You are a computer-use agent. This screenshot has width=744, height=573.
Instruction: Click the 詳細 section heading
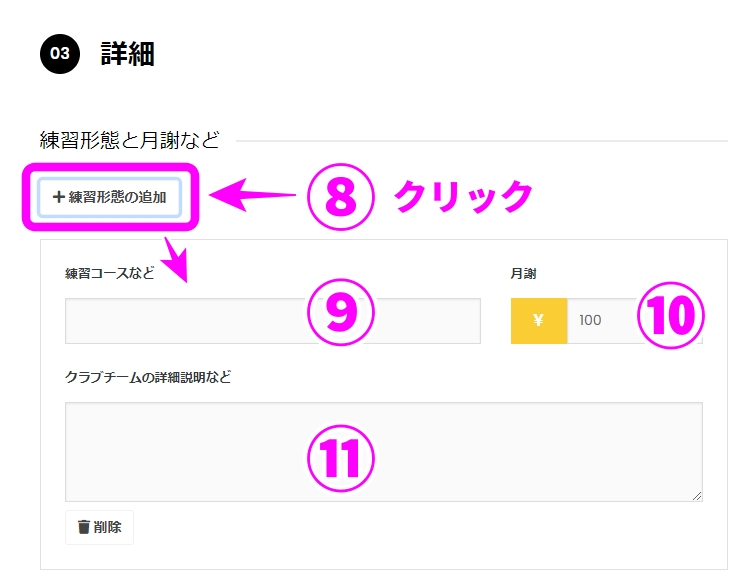pos(128,54)
